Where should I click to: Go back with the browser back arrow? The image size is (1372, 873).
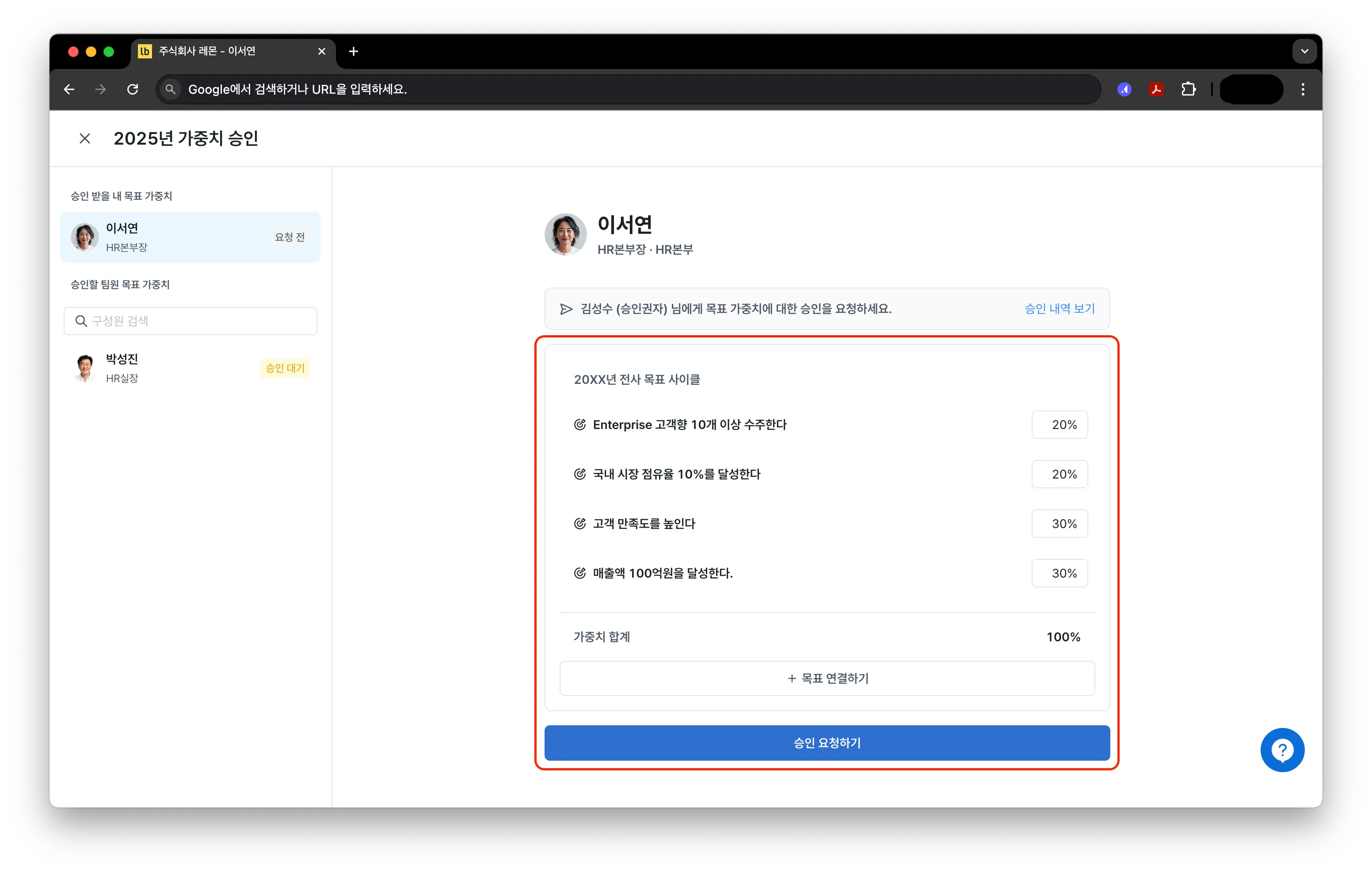tap(69, 89)
